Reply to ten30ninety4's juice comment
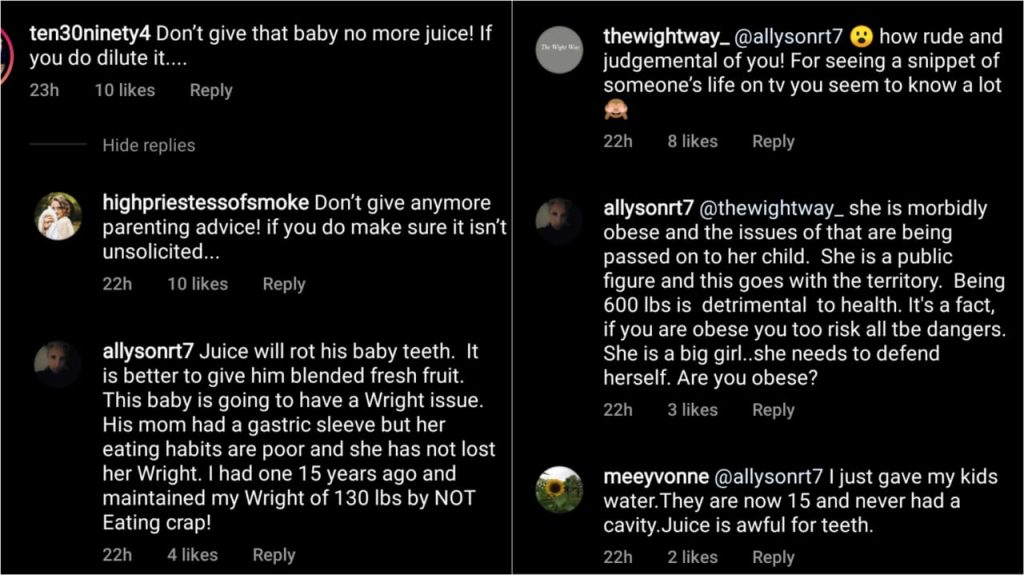 click(211, 90)
